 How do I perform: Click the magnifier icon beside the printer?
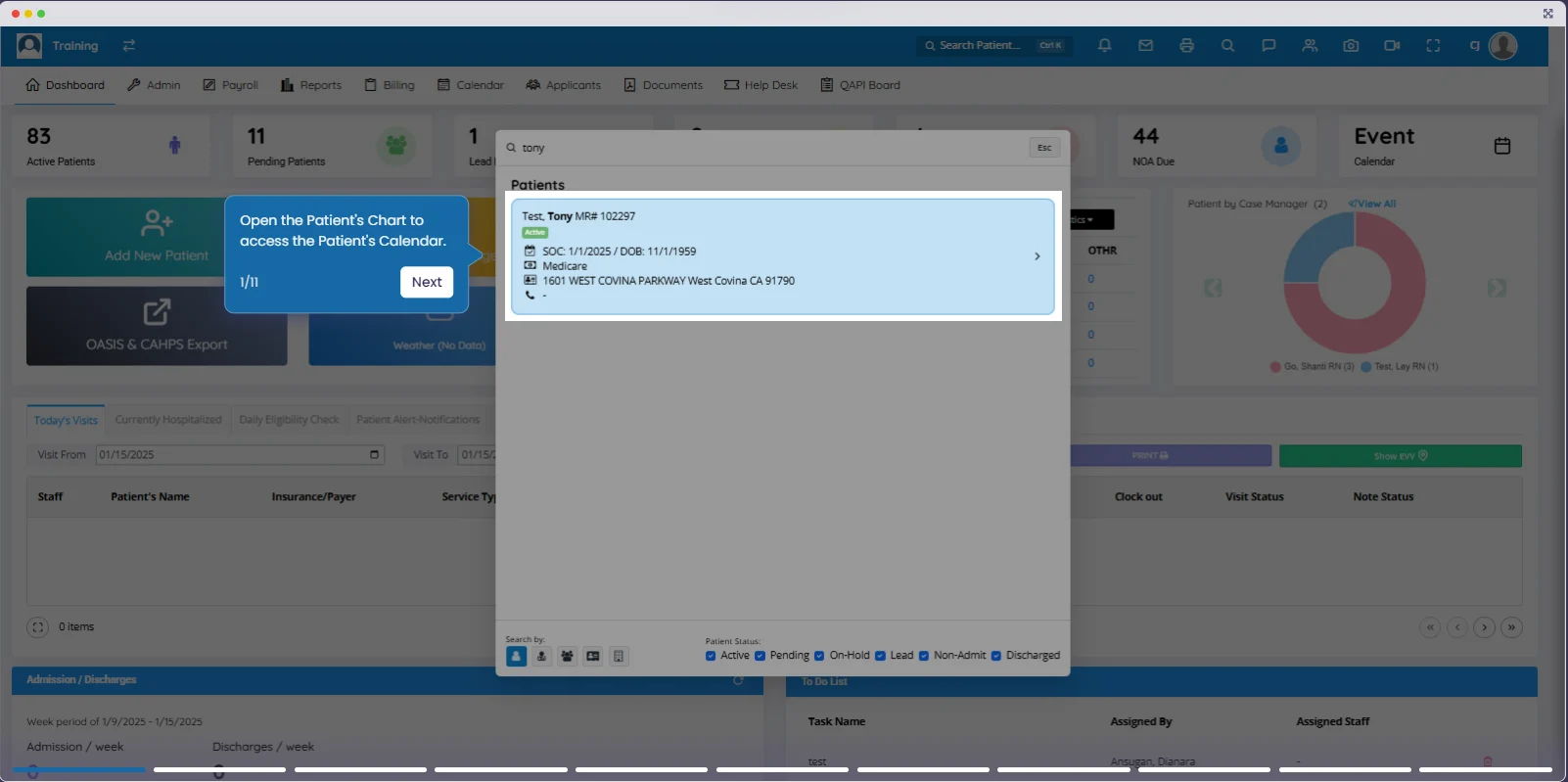[x=1227, y=45]
